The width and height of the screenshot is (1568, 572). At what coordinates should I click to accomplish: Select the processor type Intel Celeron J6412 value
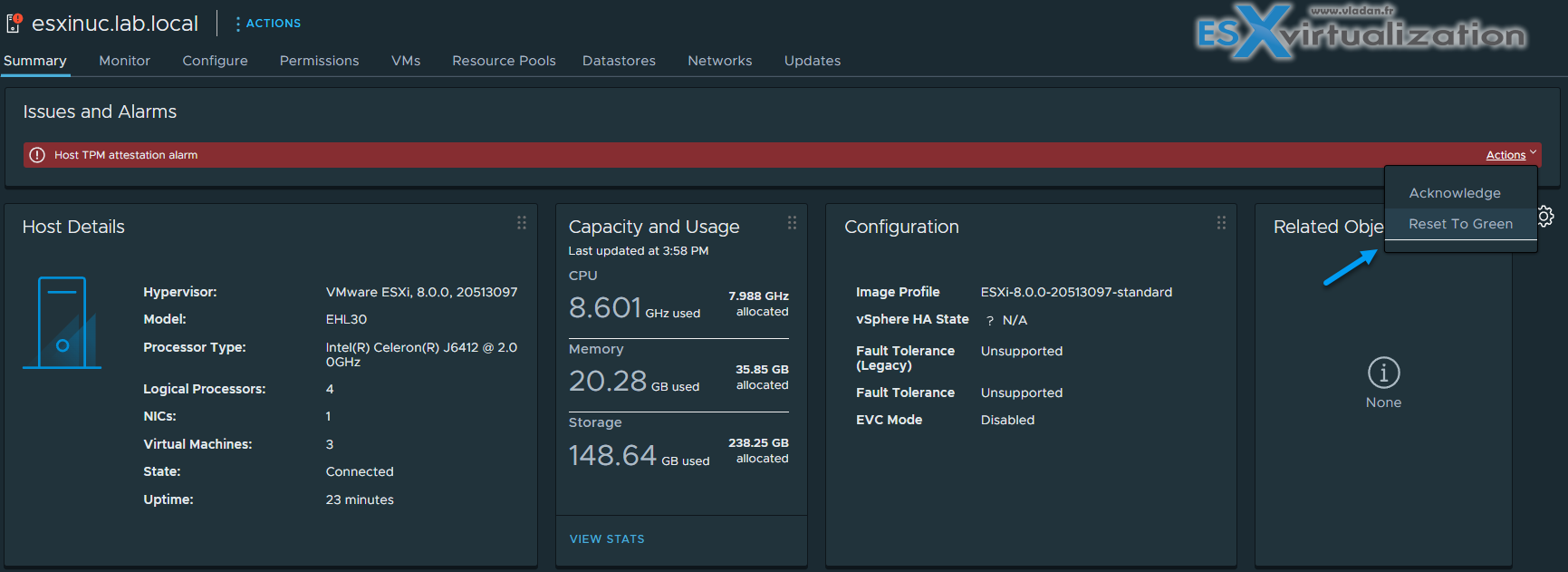click(x=421, y=354)
